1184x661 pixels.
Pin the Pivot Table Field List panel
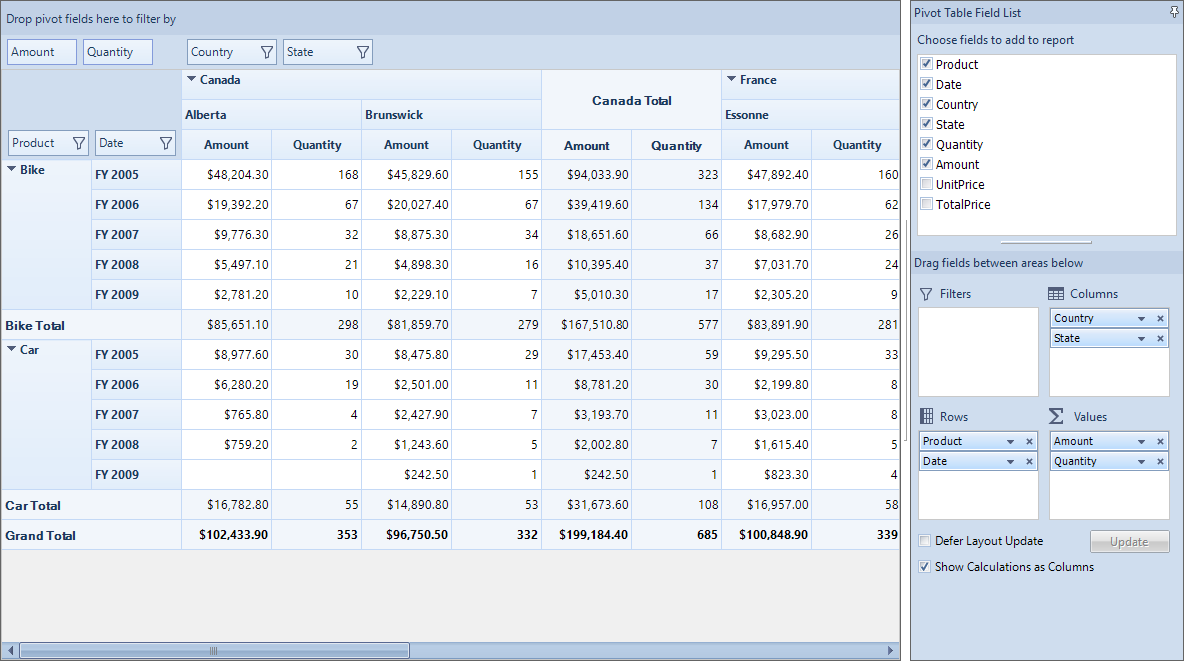(x=1174, y=12)
